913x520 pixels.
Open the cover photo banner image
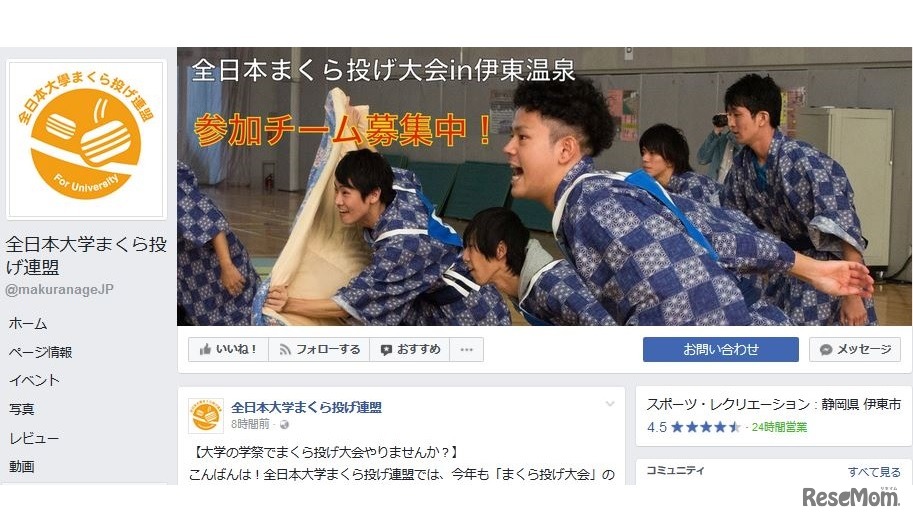[544, 186]
